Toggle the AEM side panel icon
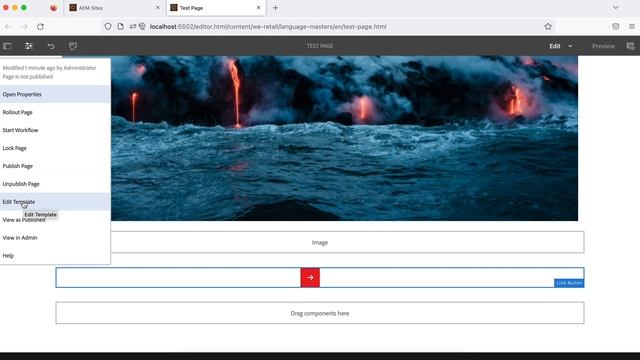Image resolution: width=640 pixels, height=360 pixels. [x=7, y=46]
